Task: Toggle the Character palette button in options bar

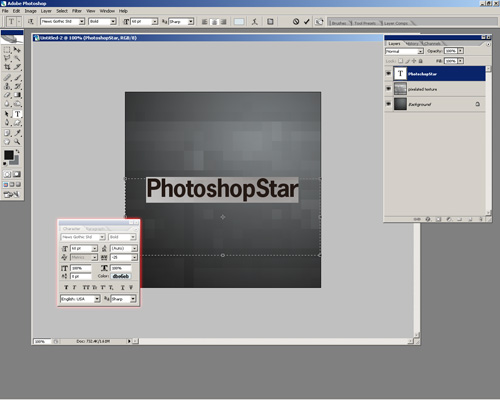Action: click(270, 22)
